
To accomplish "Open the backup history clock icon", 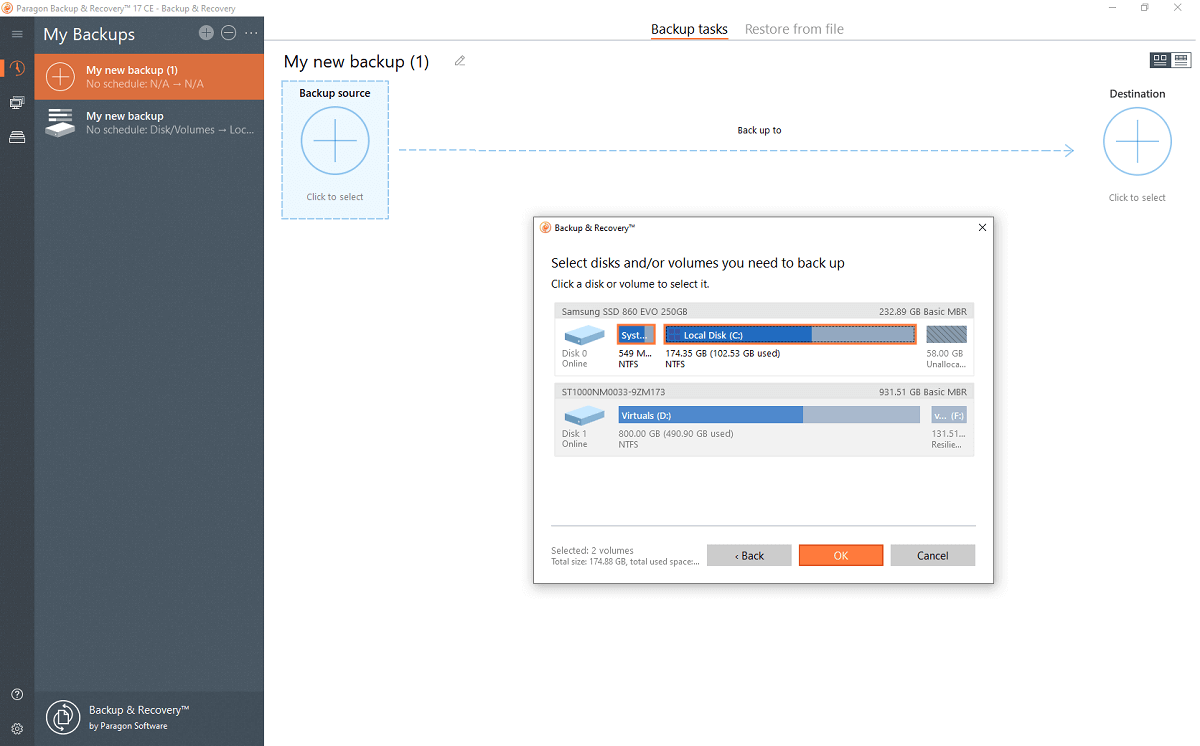I will tap(17, 68).
